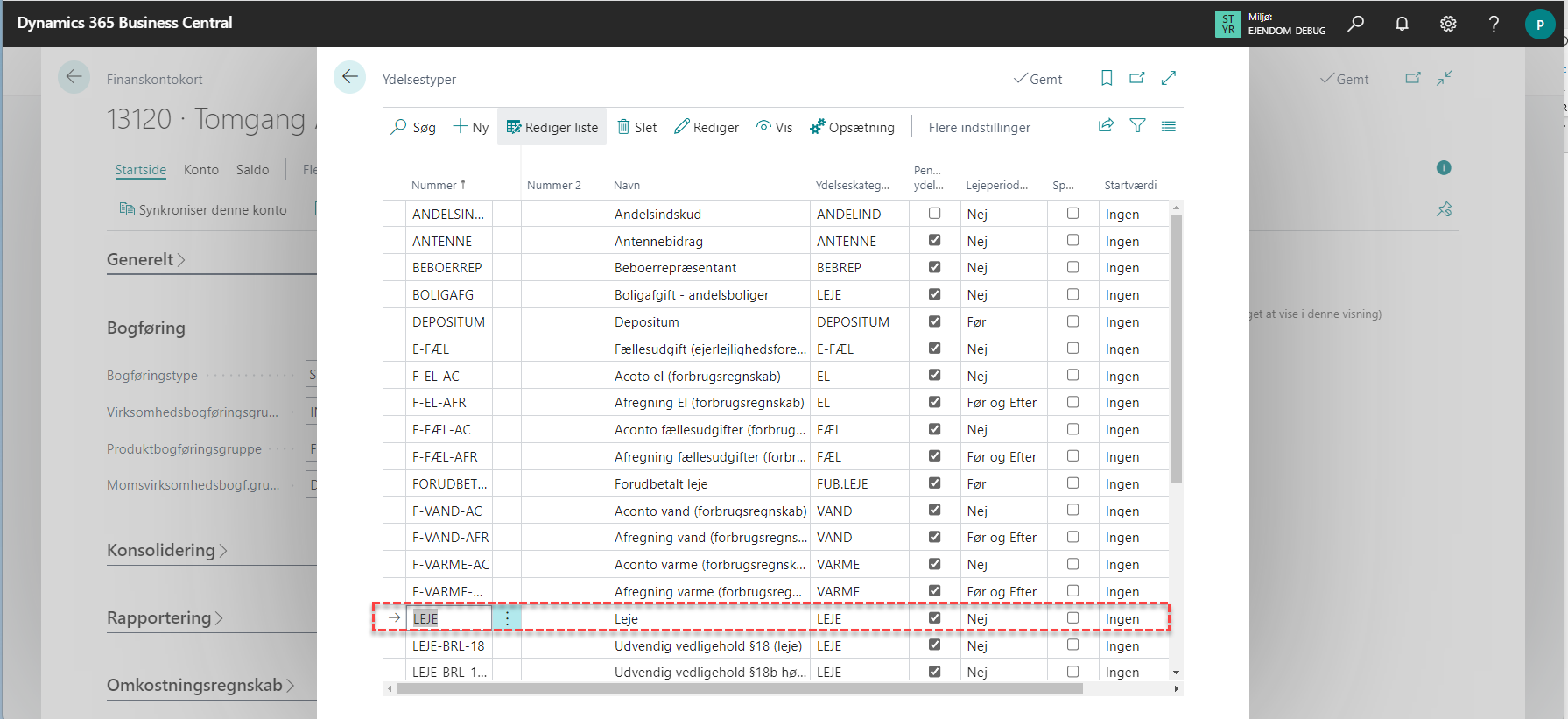Image resolution: width=1568 pixels, height=719 pixels.
Task: Open the Ydelseskateg... column header menu
Action: point(853,185)
